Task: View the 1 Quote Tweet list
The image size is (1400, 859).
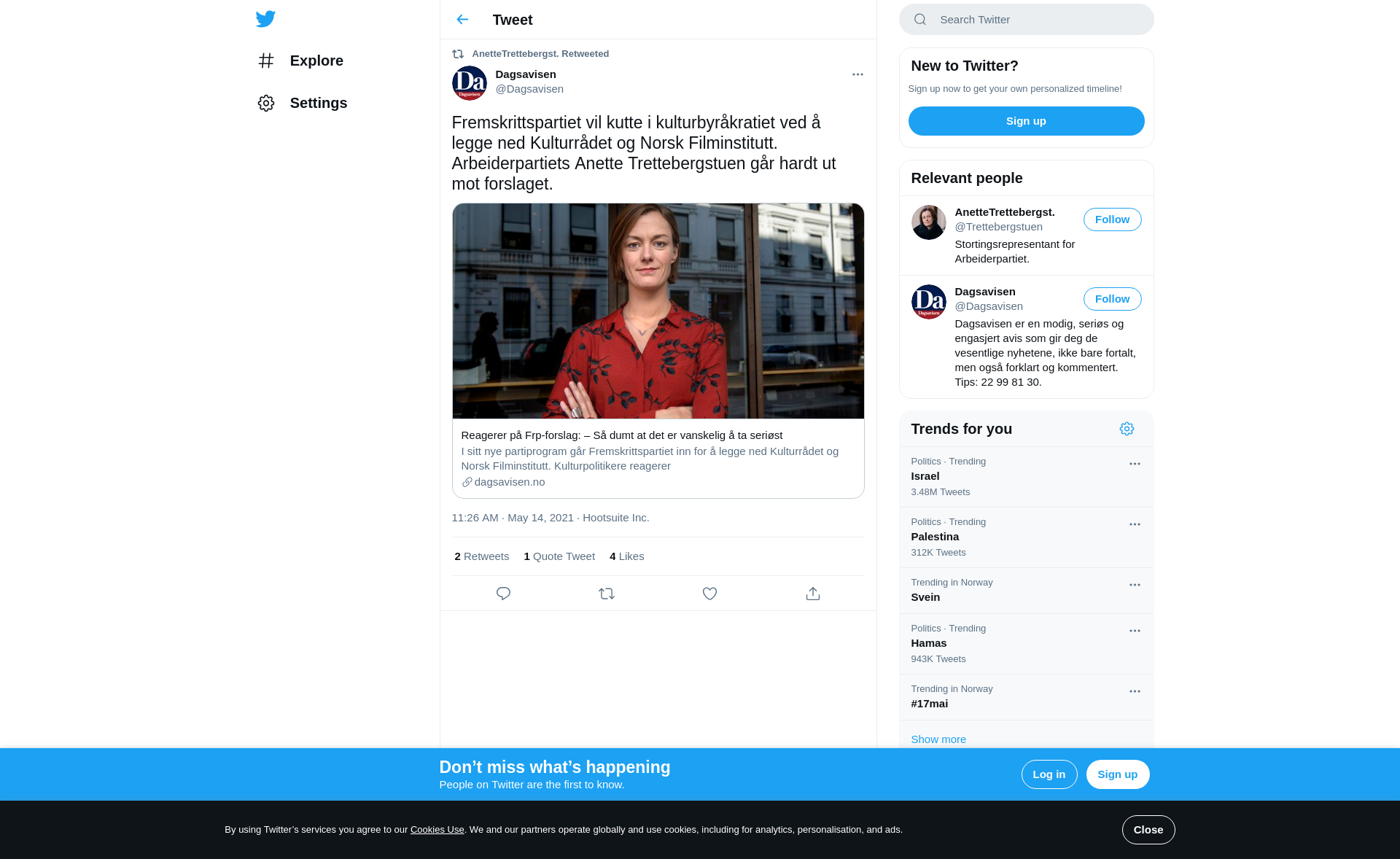Action: 559,556
